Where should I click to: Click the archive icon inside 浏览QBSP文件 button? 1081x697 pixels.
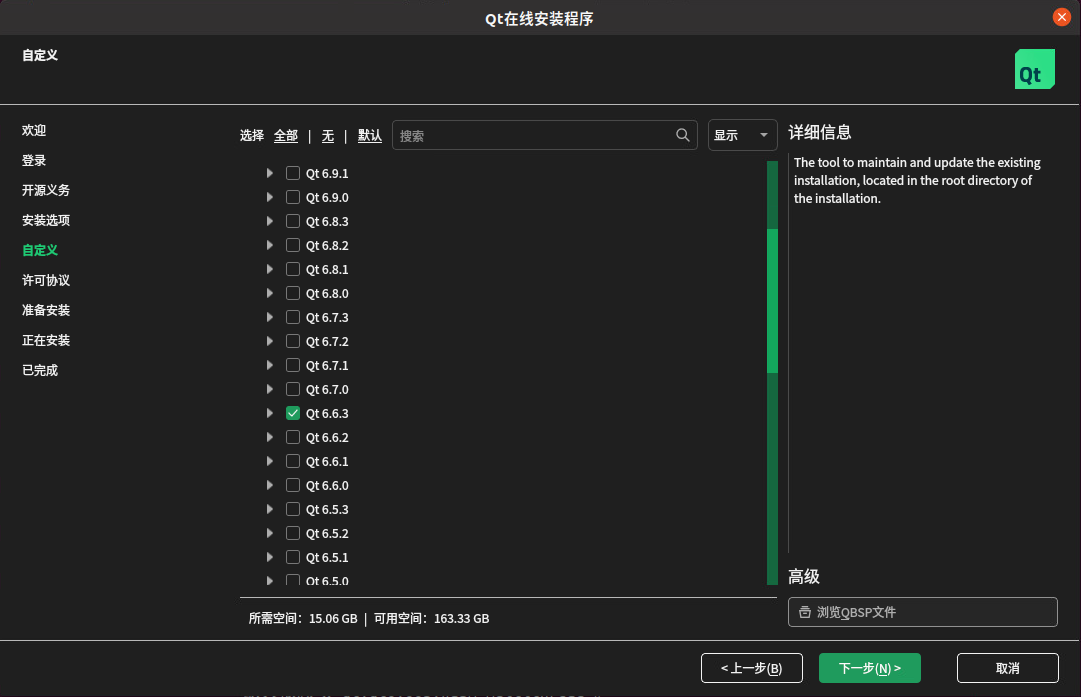[x=804, y=611]
